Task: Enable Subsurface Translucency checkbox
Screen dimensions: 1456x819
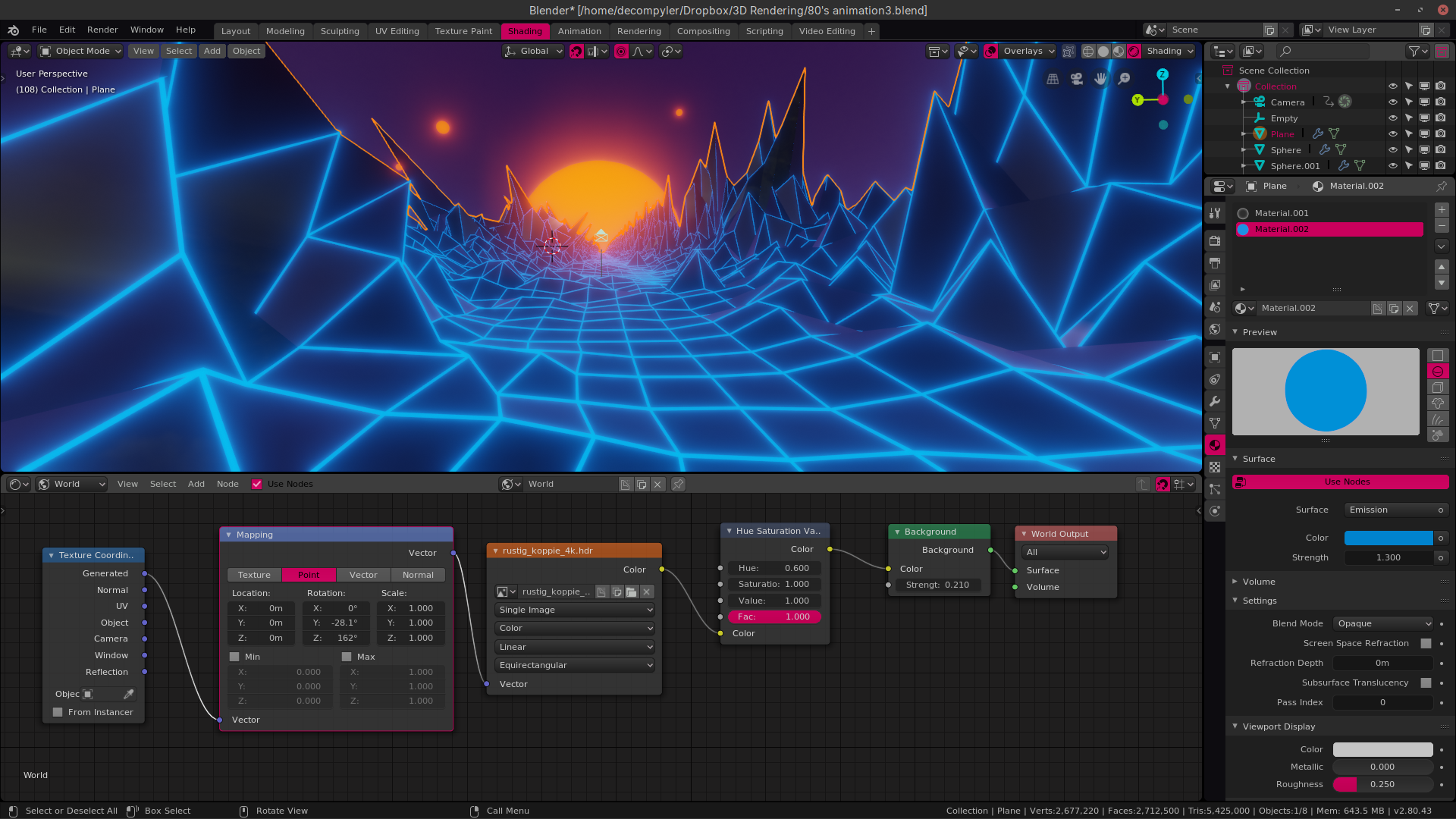Action: [x=1426, y=683]
